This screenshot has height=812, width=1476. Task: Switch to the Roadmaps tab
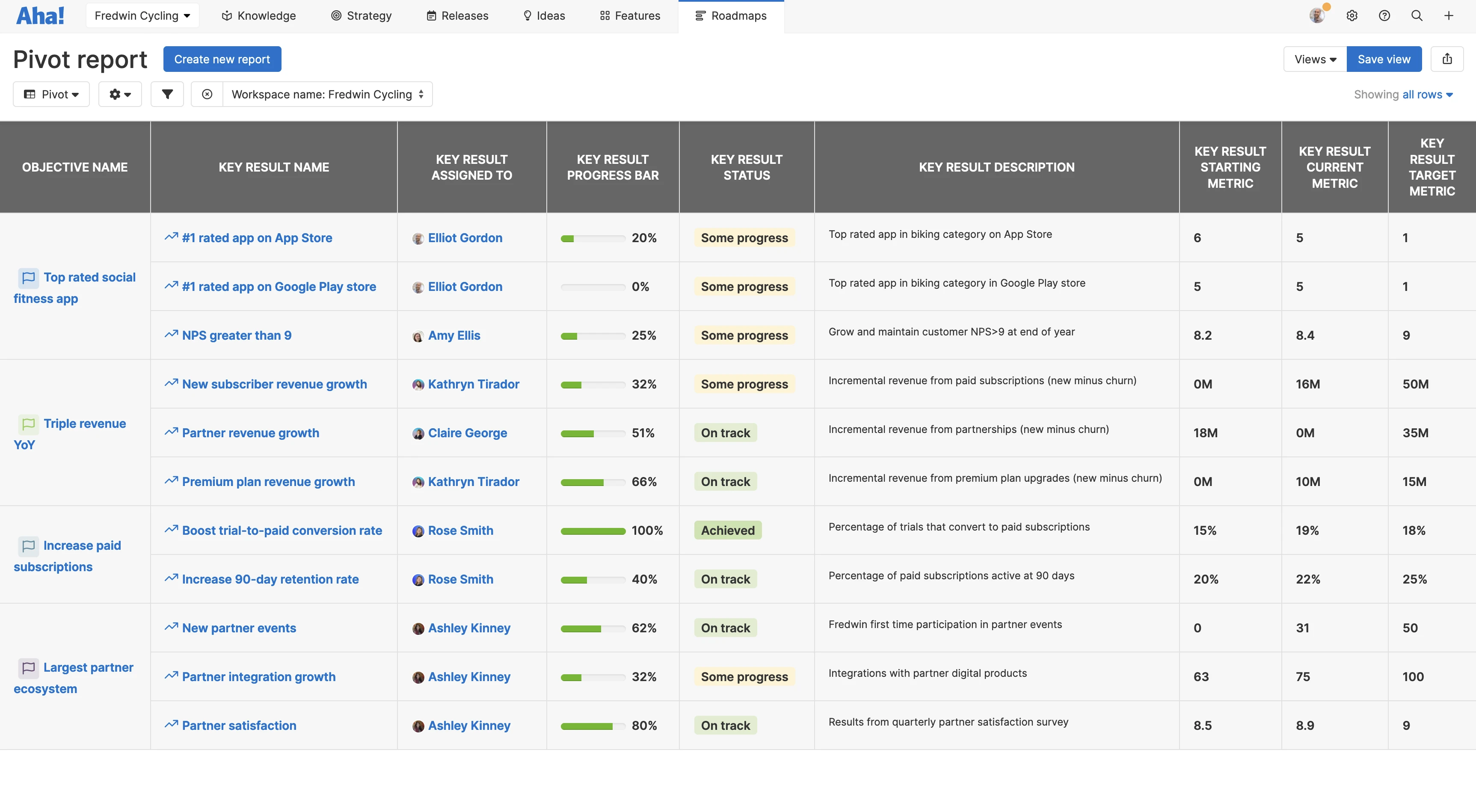731,15
